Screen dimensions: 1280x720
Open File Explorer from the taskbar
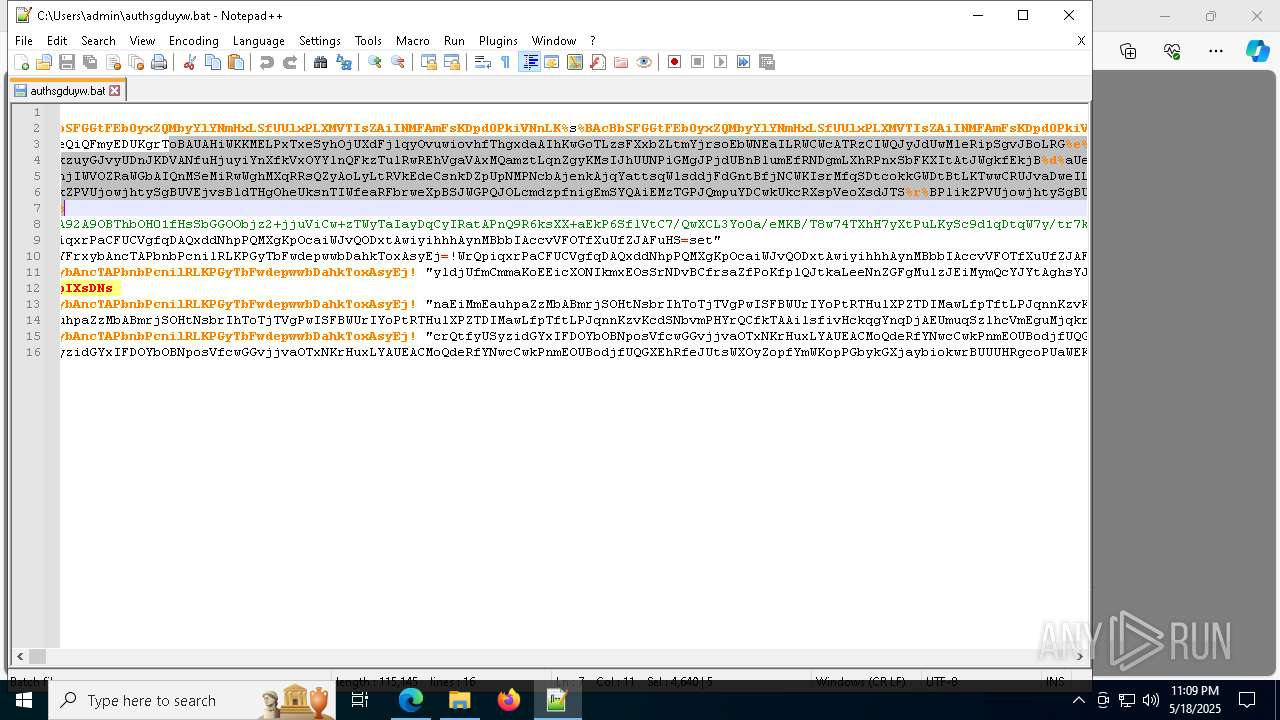coord(460,700)
